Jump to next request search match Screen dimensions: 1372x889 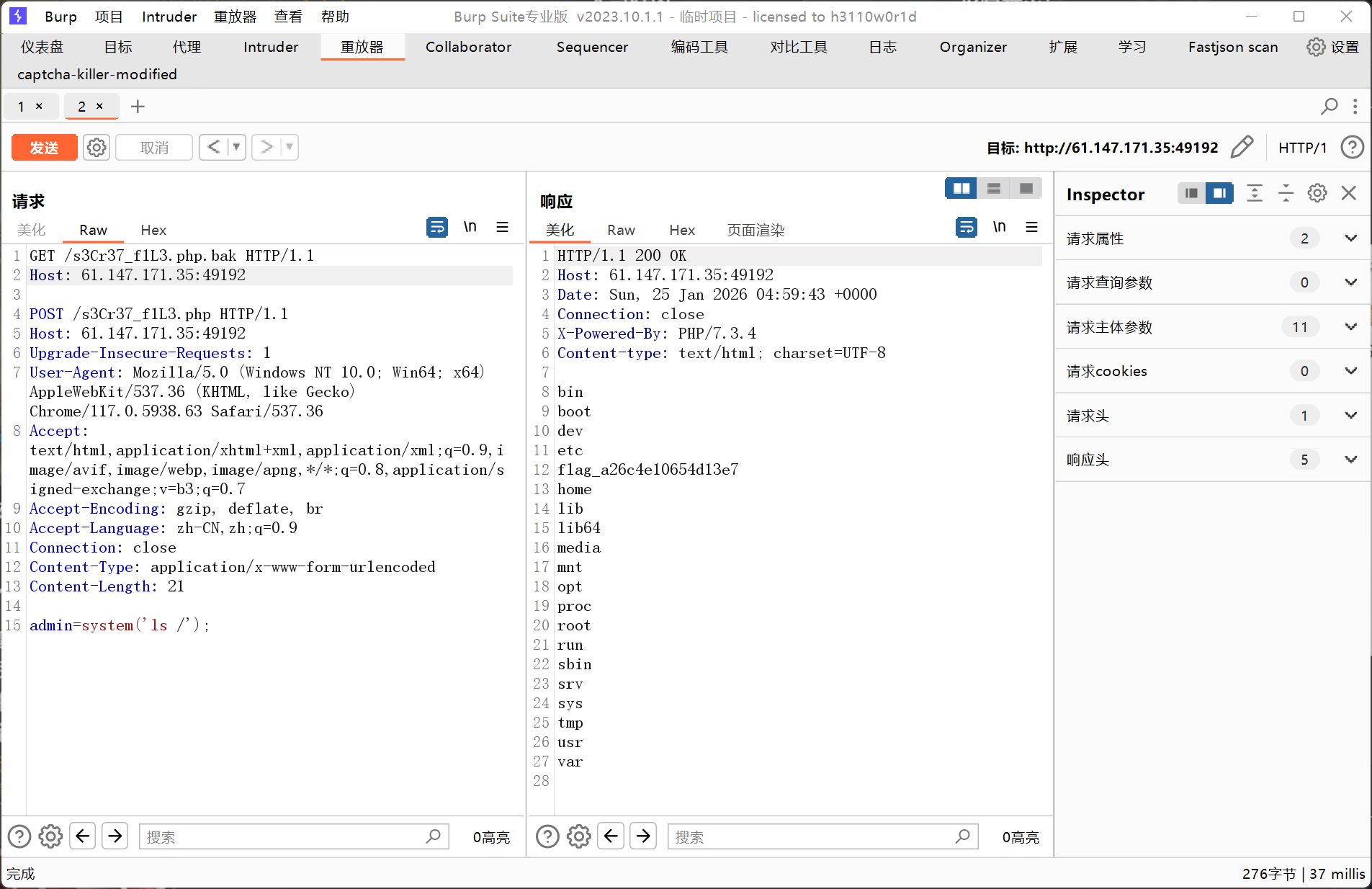pos(115,836)
